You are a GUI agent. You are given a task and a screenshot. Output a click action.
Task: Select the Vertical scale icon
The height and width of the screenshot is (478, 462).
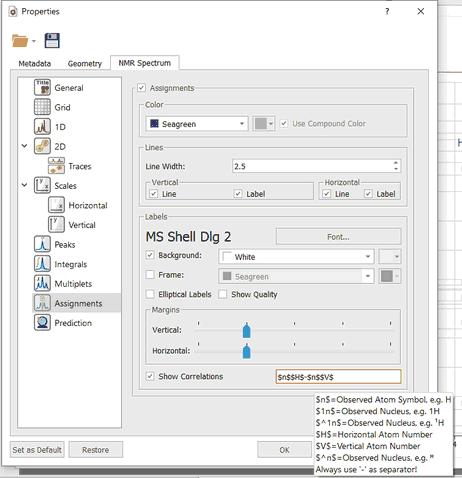pos(56,225)
